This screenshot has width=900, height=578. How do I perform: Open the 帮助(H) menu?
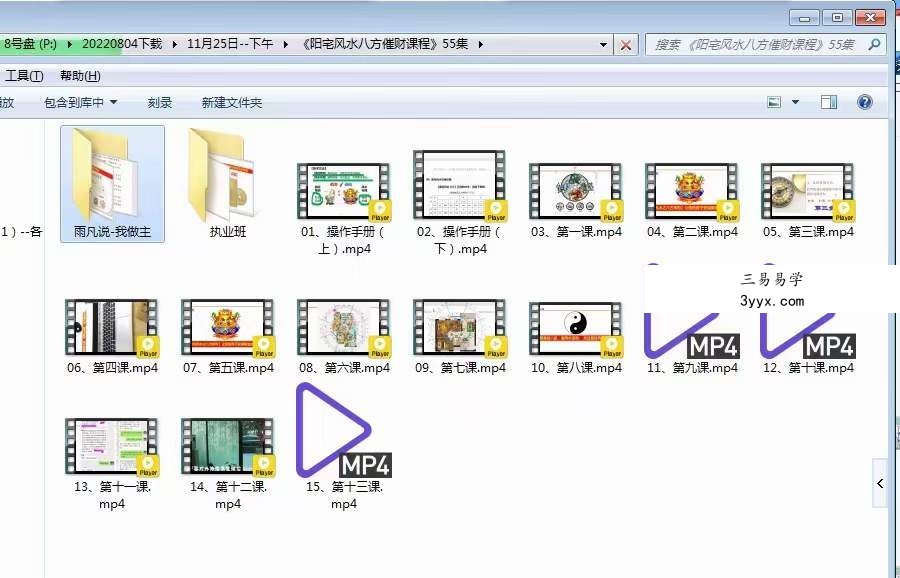click(80, 75)
